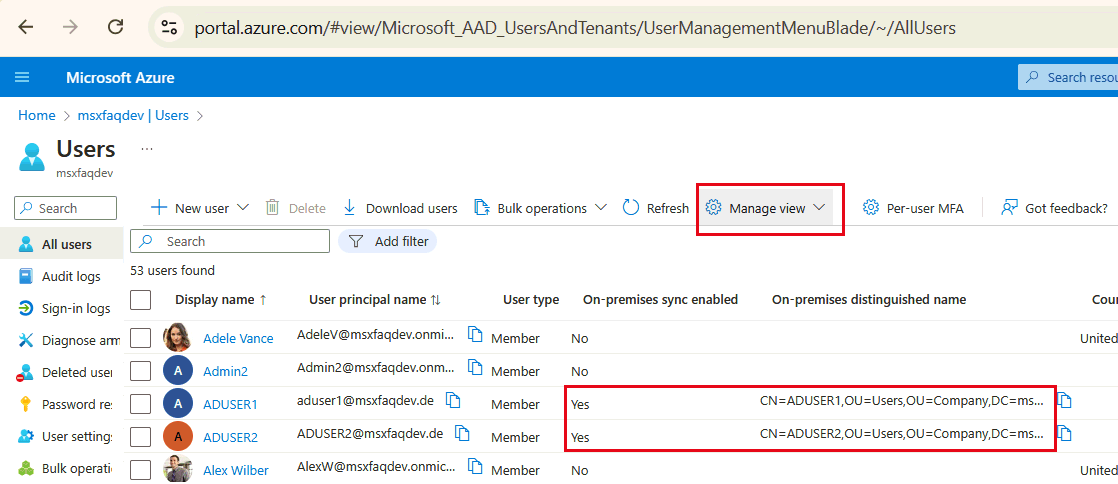The image size is (1118, 484).
Task: Click the browser forward arrow
Action: (71, 27)
